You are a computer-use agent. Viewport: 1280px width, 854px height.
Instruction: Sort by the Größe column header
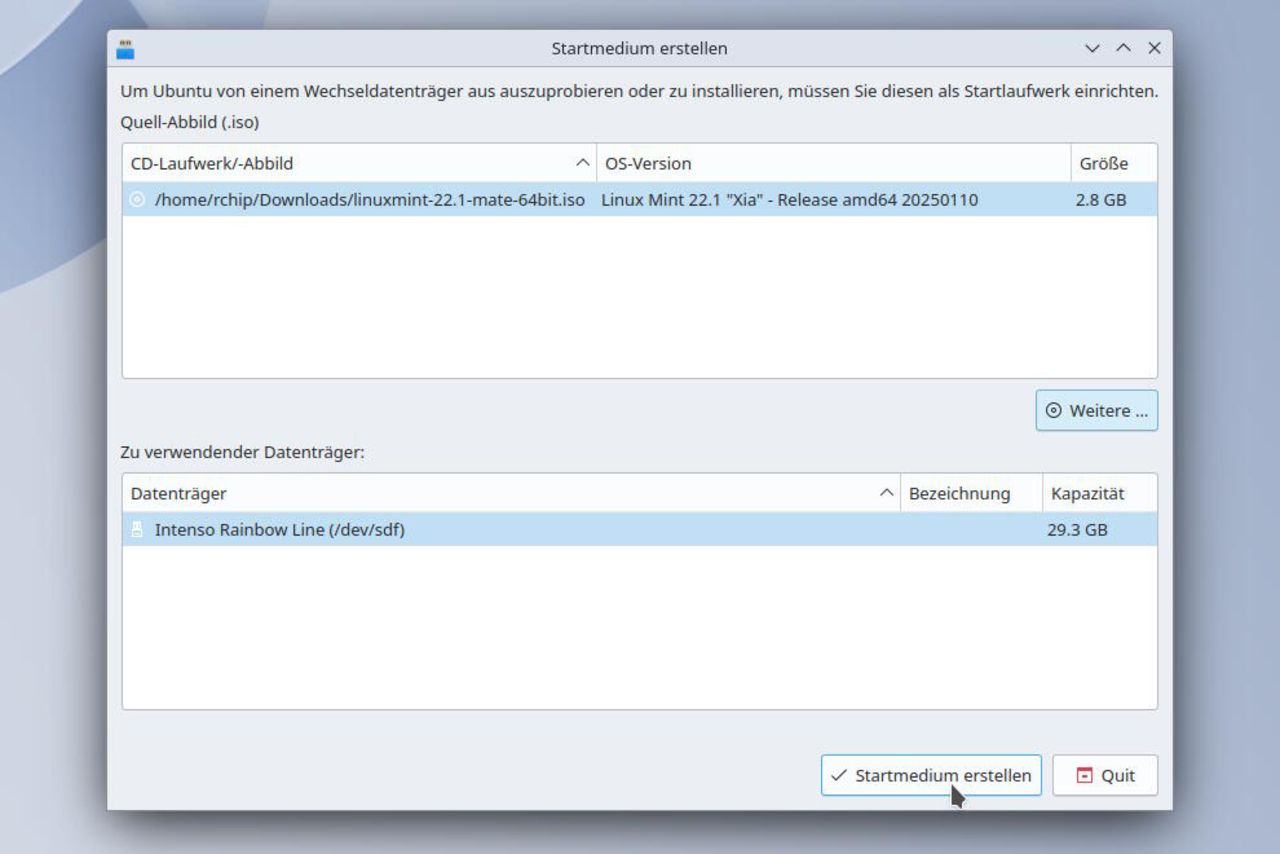coord(1114,163)
